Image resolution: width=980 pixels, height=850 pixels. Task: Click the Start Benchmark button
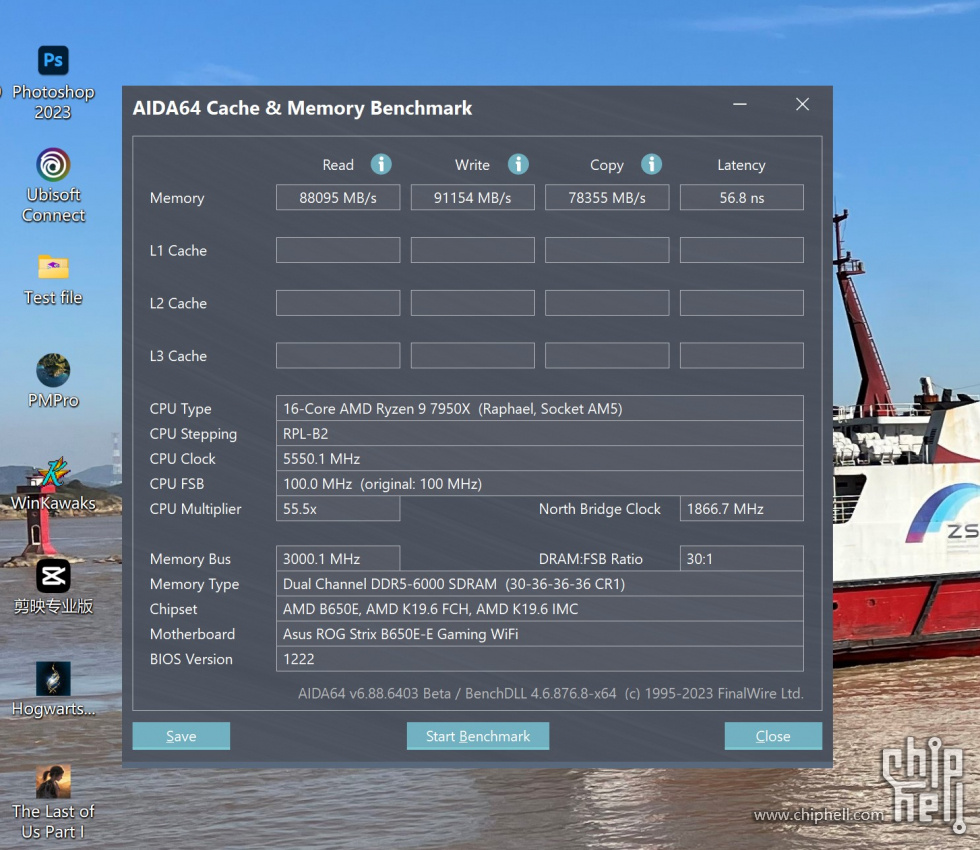478,736
